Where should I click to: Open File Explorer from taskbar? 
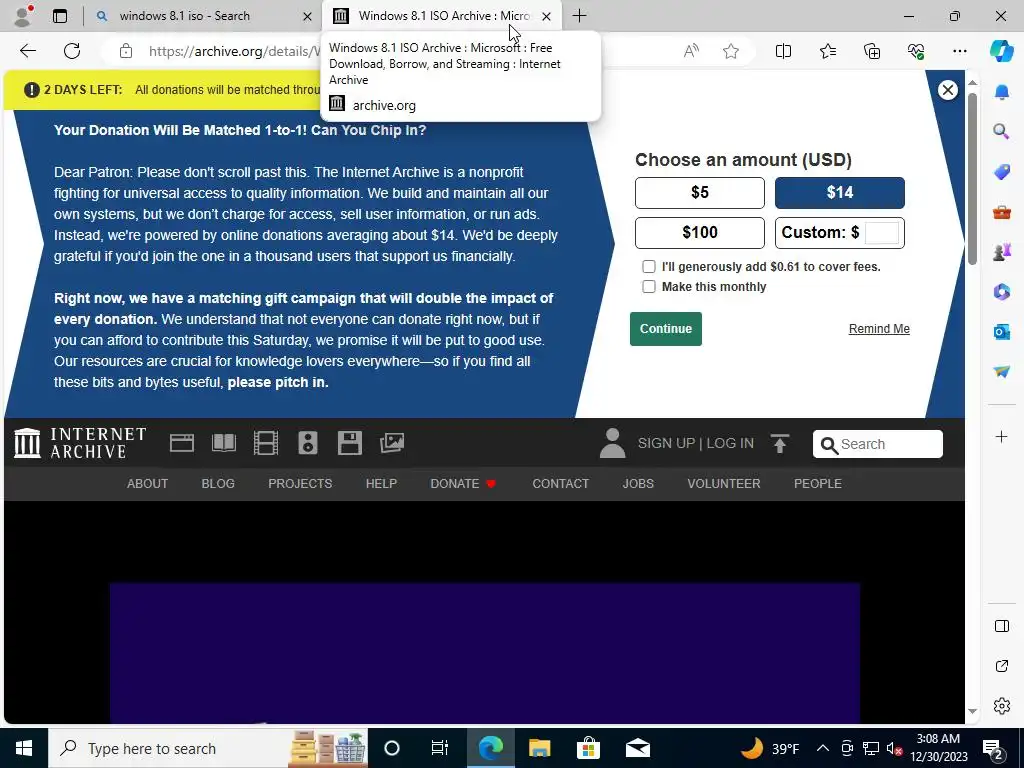539,748
